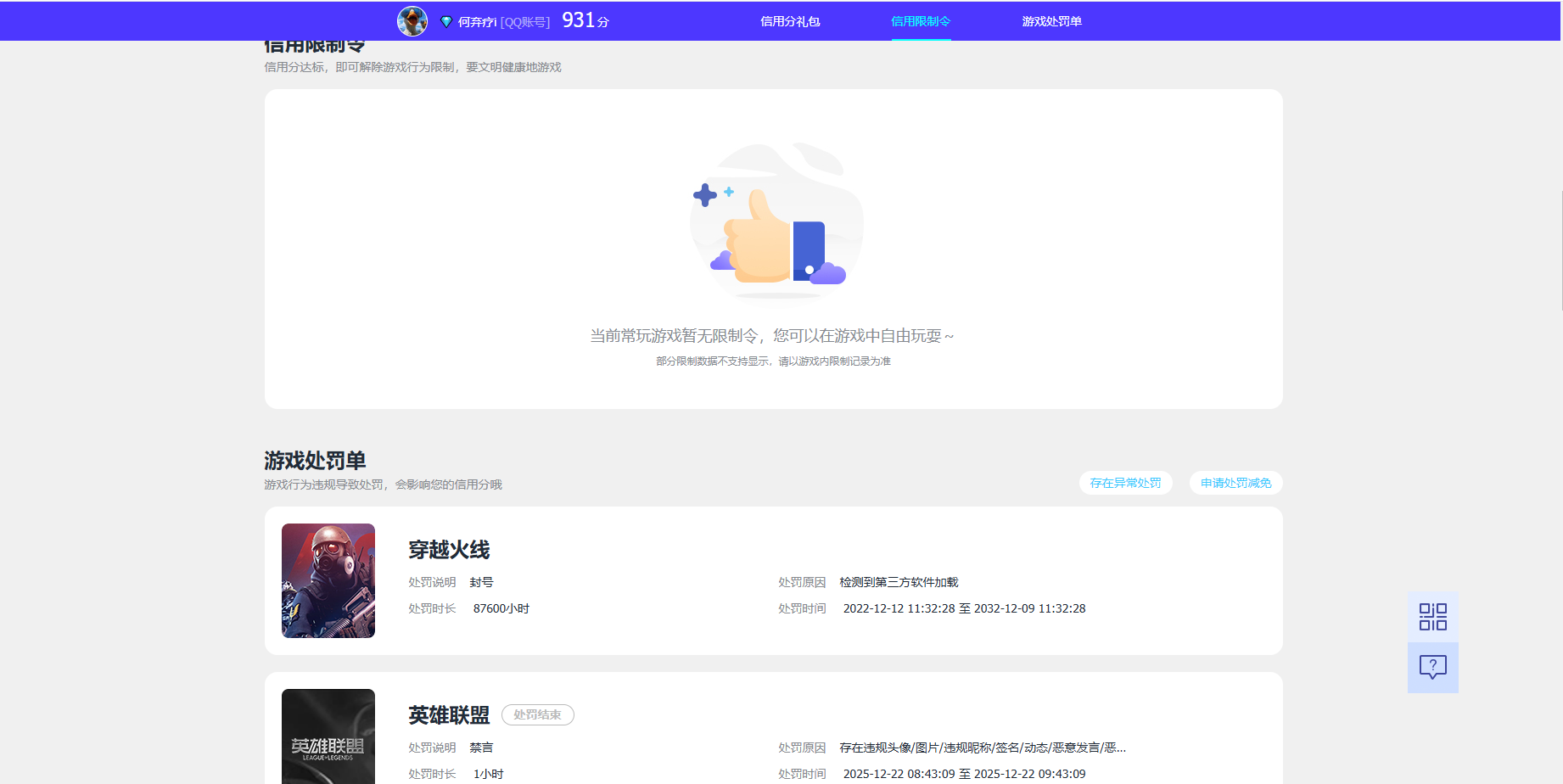Click the 游戏处罚单 section heading
Viewport: 1563px width, 784px height.
click(x=315, y=459)
